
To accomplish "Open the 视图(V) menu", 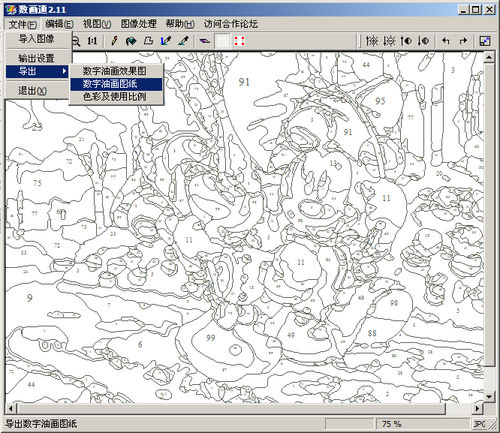I will [x=97, y=24].
